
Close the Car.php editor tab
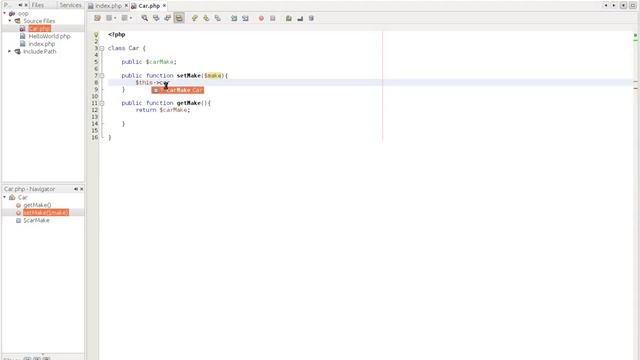click(164, 6)
